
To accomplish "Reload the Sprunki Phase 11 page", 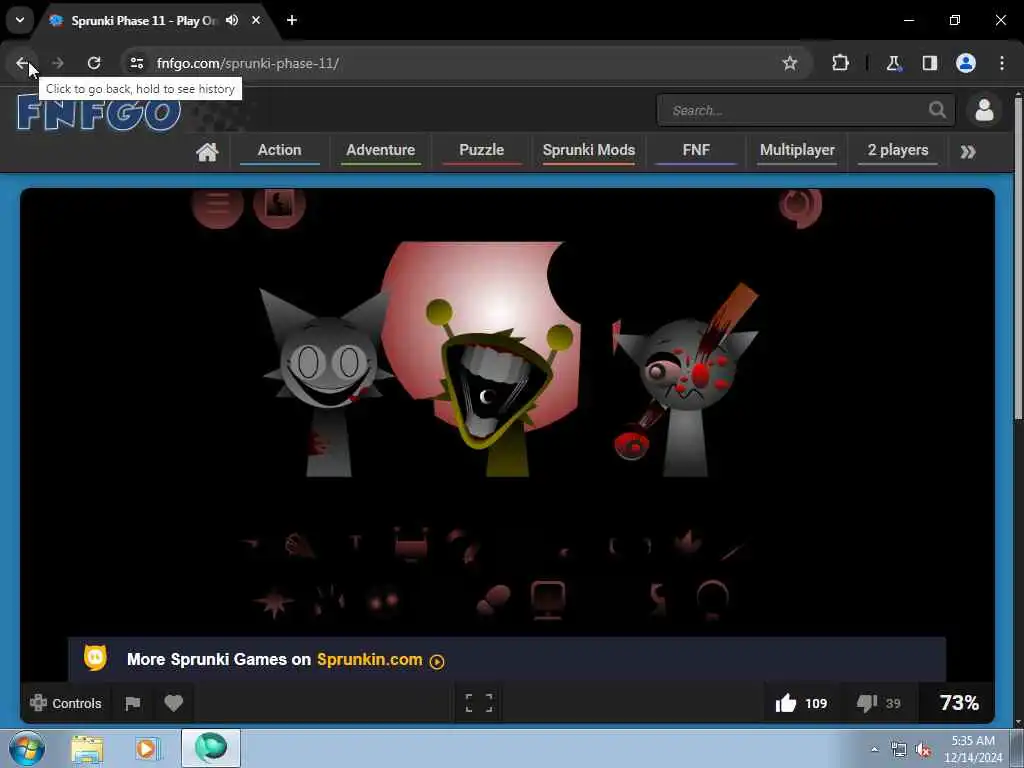I will (94, 63).
